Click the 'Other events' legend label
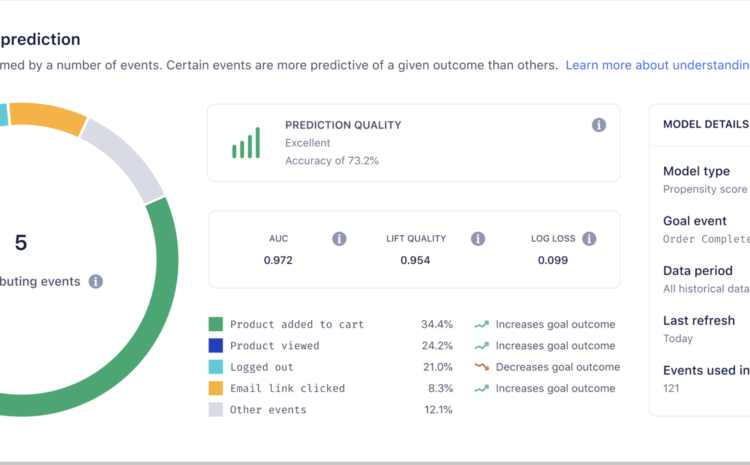Viewport: 750px width, 465px height. (x=268, y=410)
